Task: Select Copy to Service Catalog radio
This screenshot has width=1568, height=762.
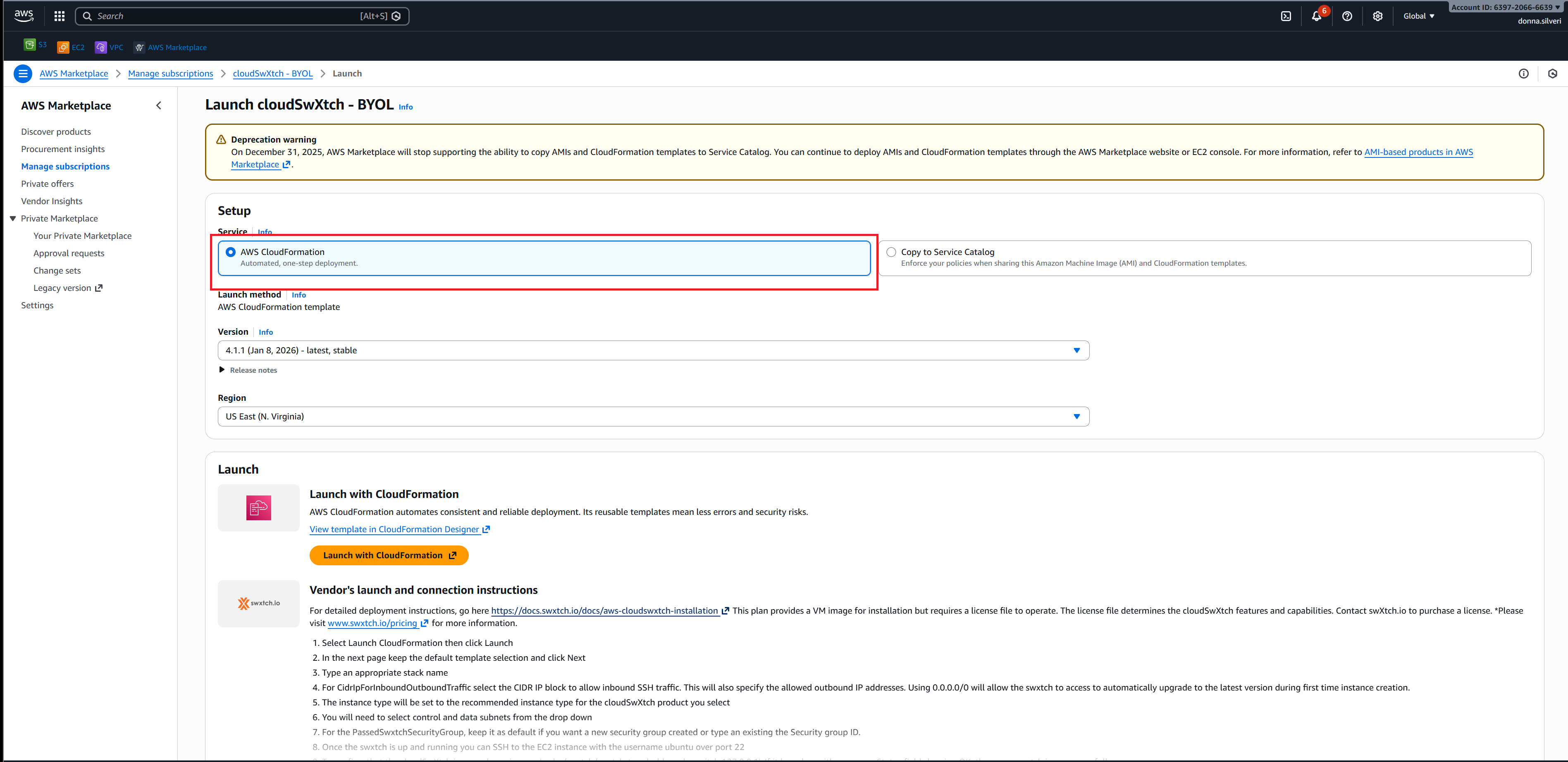Action: point(891,252)
